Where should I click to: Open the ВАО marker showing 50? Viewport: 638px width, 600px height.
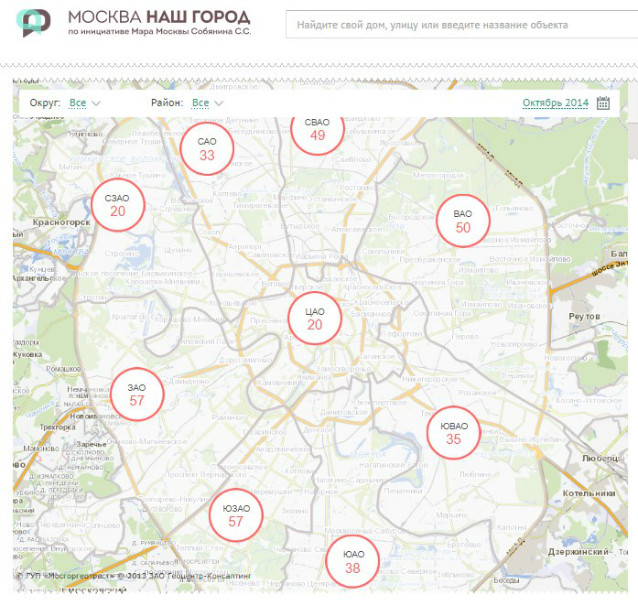click(x=462, y=221)
